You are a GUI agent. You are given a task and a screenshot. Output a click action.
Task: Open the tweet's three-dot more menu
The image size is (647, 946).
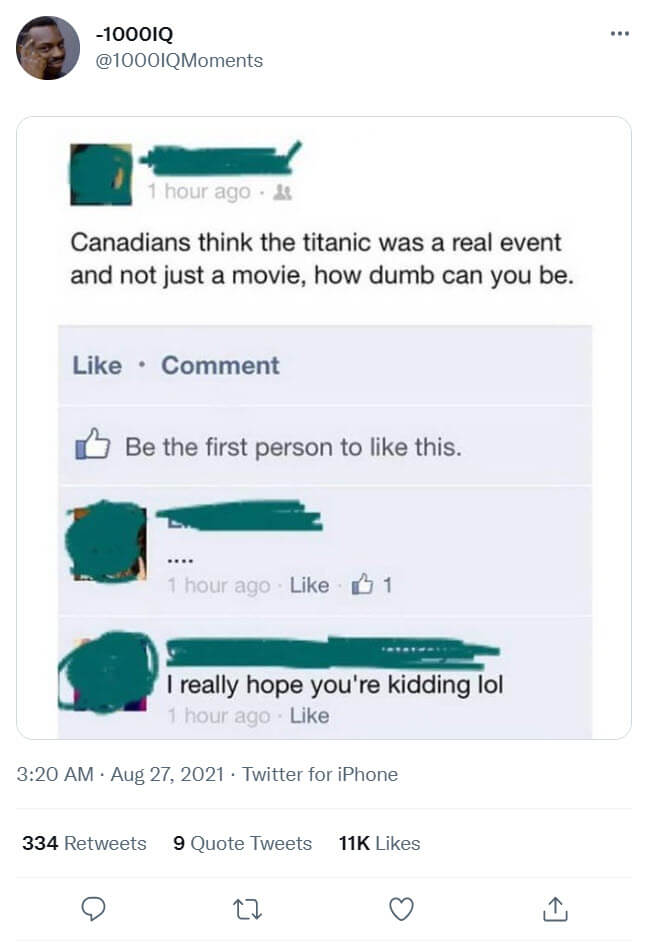click(x=620, y=34)
